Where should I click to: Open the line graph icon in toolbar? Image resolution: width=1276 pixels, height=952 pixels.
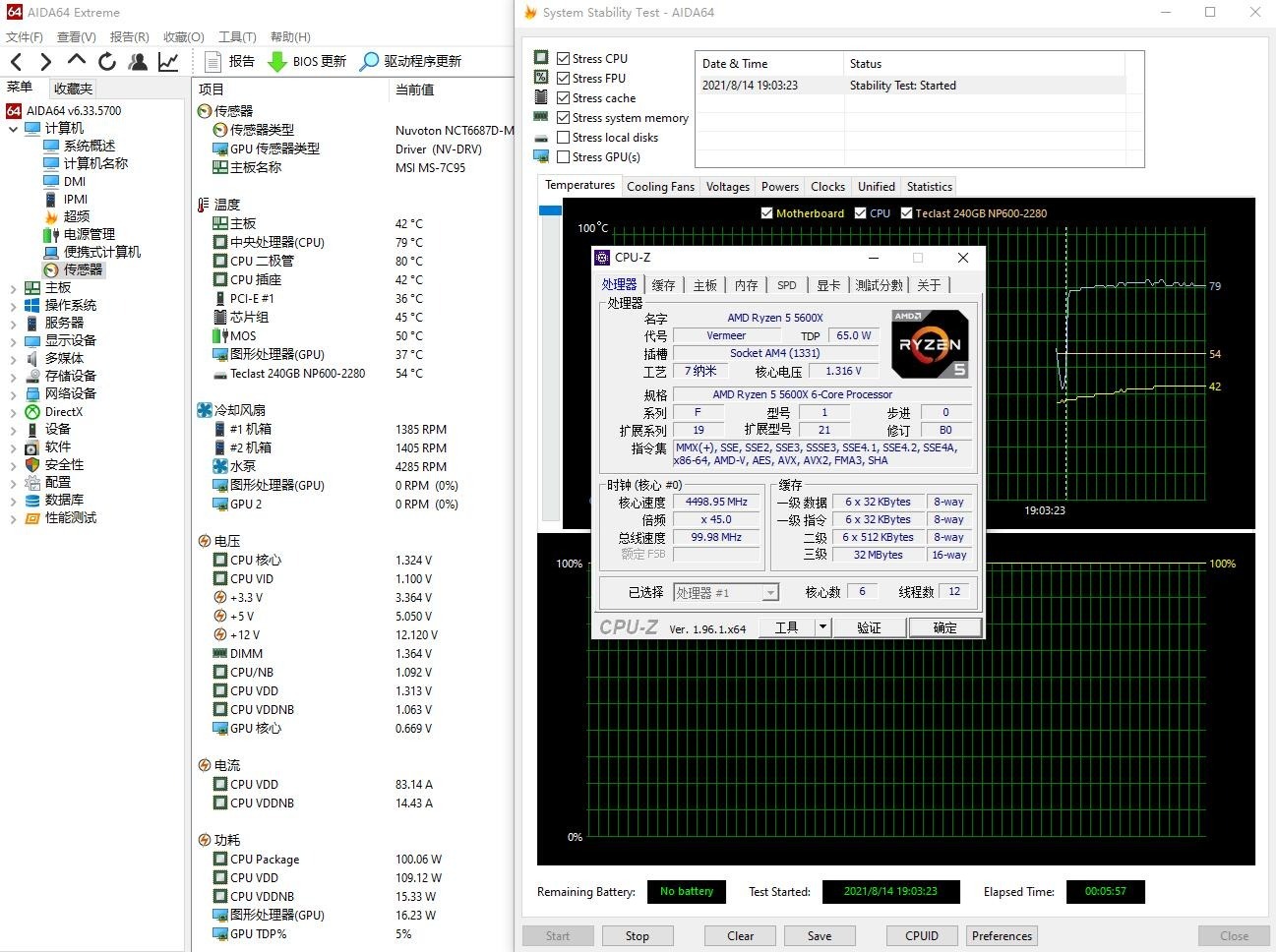point(168,61)
